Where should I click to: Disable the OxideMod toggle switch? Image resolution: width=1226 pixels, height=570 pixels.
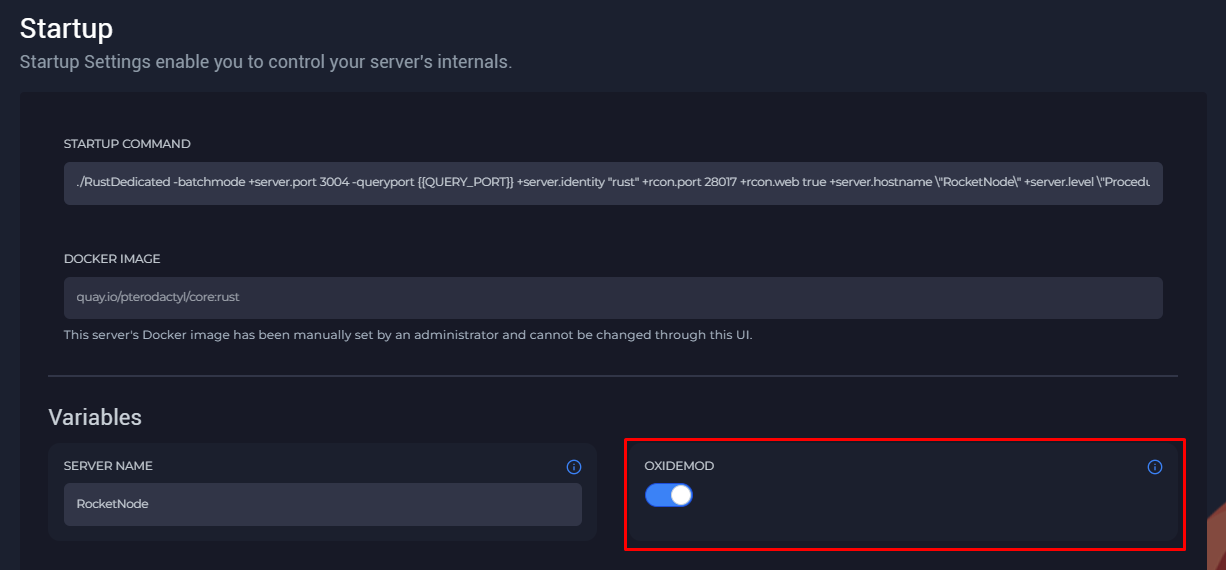coord(669,495)
